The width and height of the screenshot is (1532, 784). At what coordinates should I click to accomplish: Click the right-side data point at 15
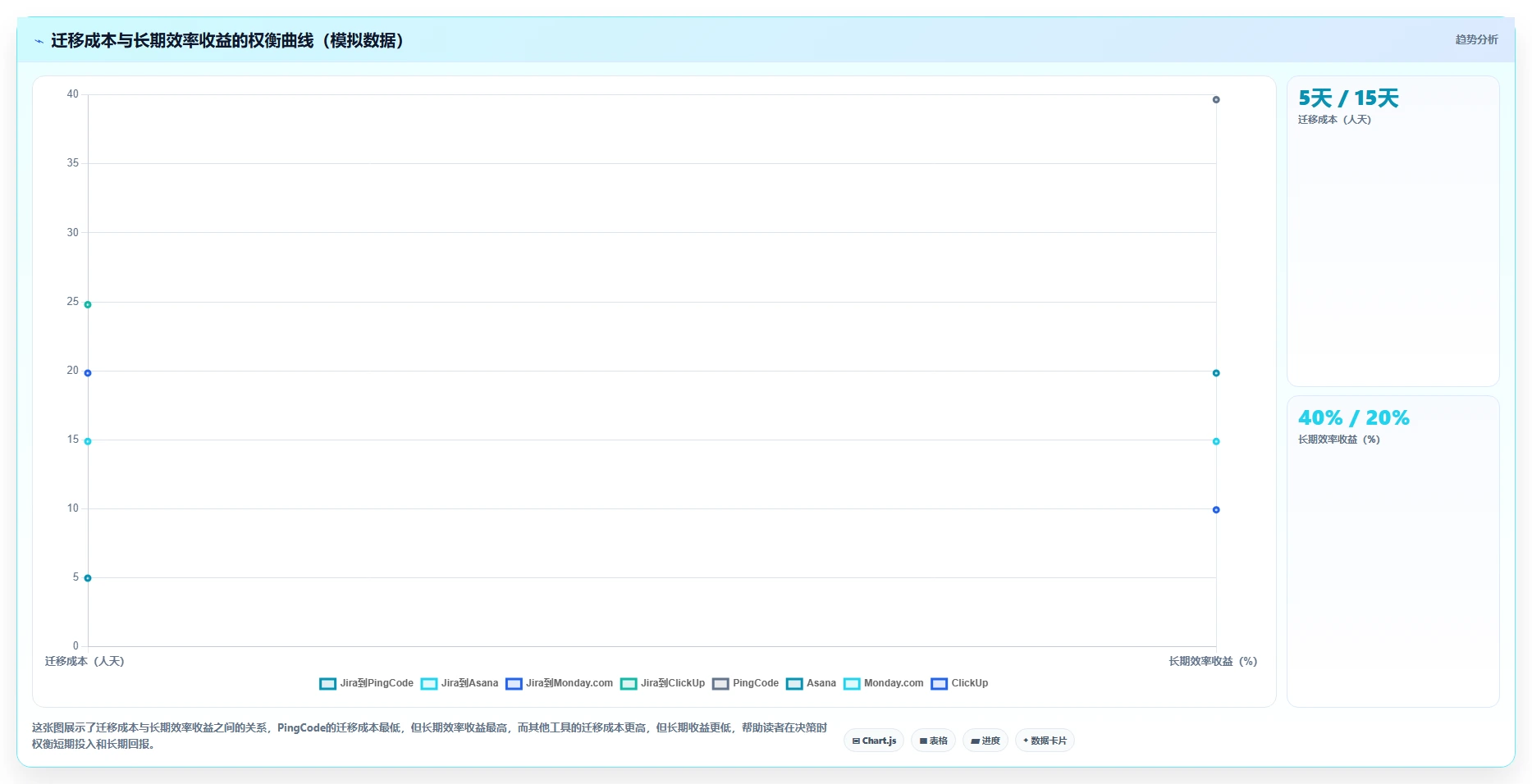tap(1216, 441)
